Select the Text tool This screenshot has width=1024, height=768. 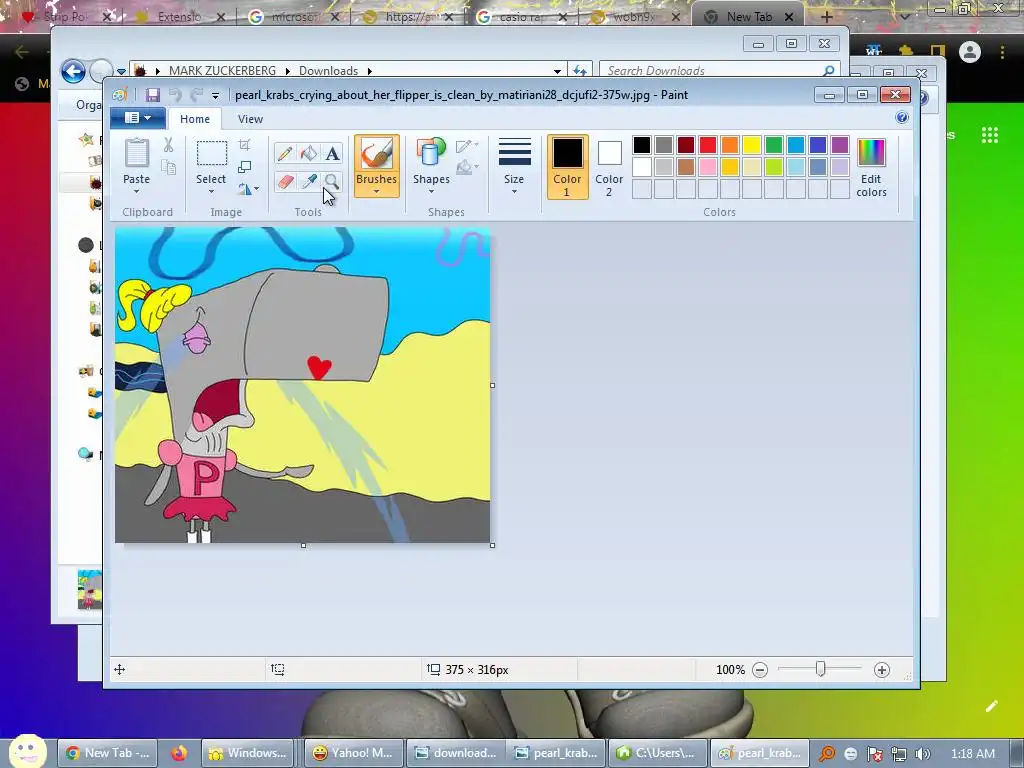coord(332,153)
